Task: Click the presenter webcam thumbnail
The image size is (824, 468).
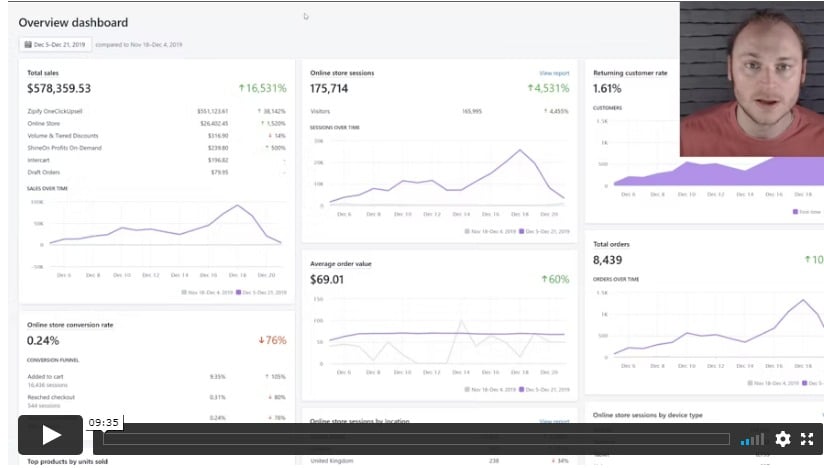Action: [751, 79]
